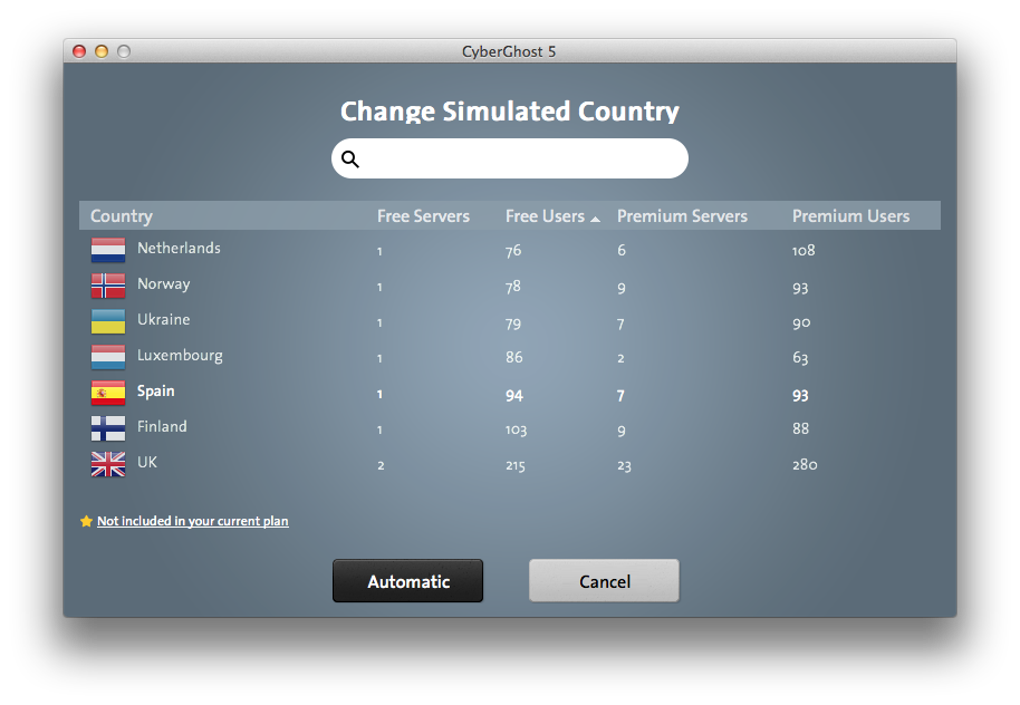Click the magnifying glass search icon
The height and width of the screenshot is (705, 1020).
tap(350, 159)
